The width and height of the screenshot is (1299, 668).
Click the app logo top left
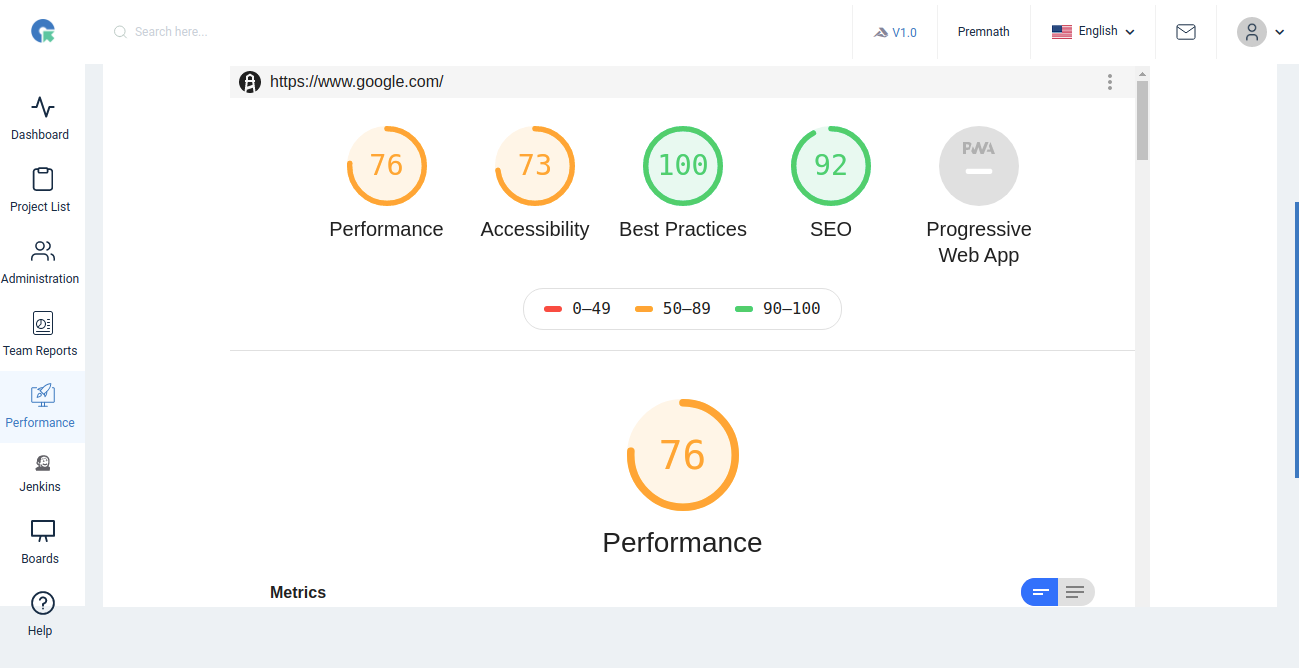41,30
